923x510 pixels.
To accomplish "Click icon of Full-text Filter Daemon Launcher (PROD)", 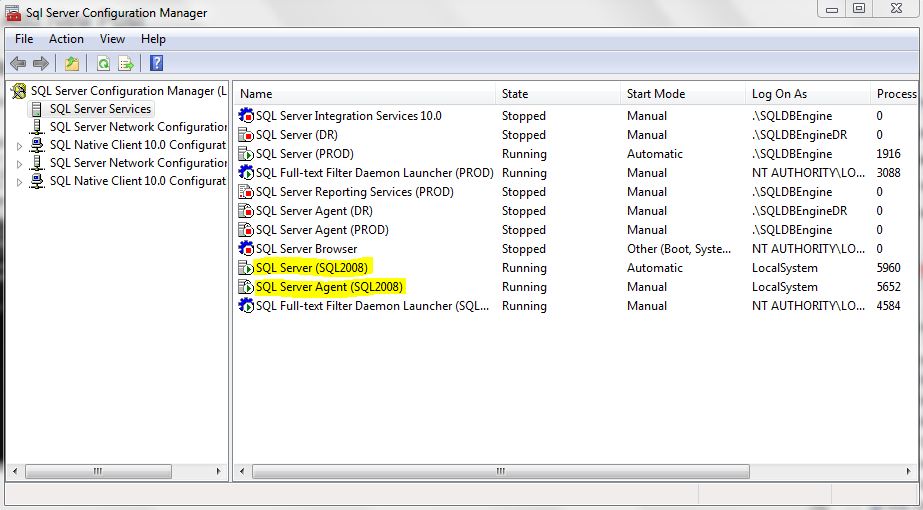I will pyautogui.click(x=246, y=173).
